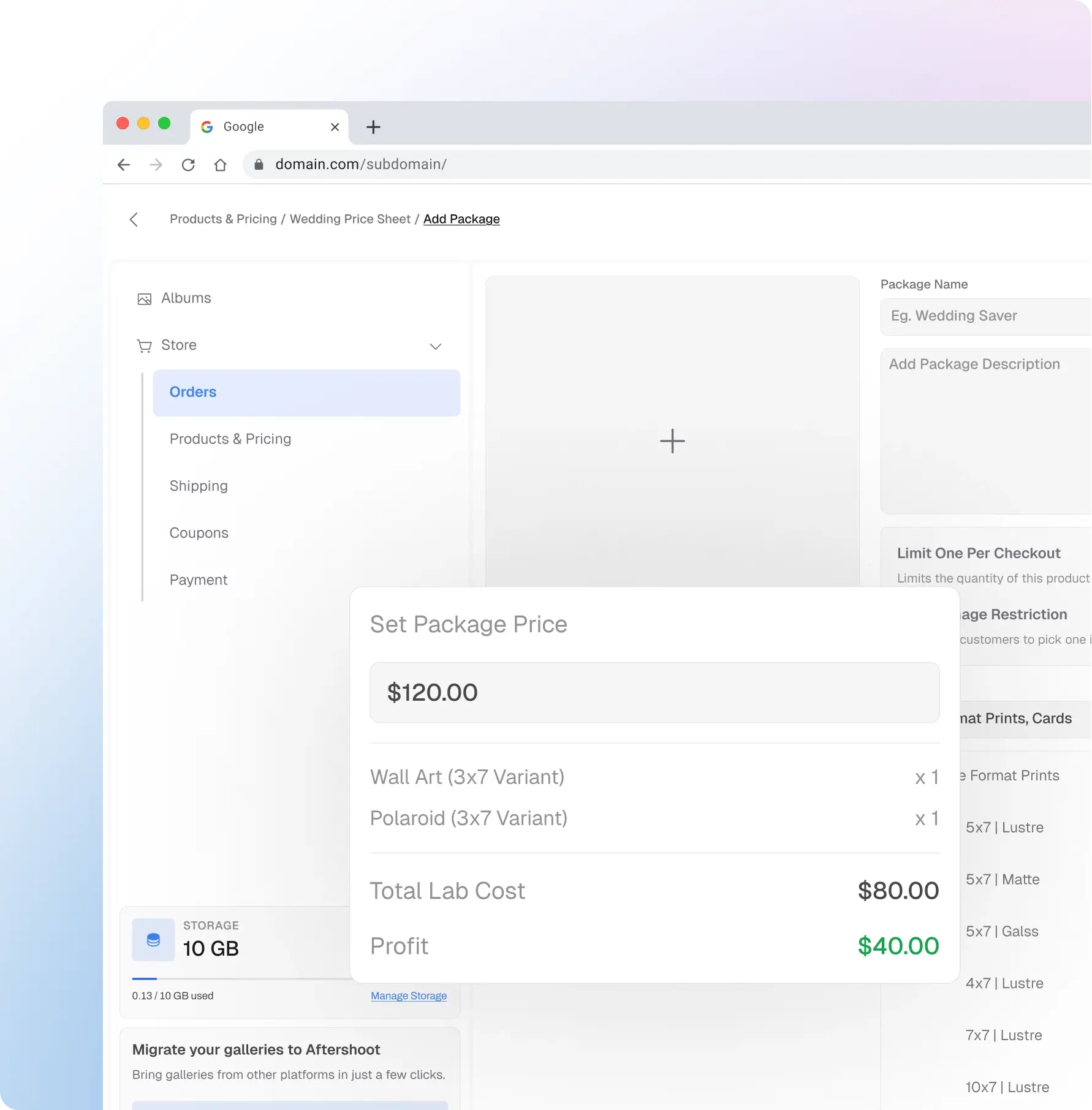Viewport: 1092px width, 1110px height.
Task: Go to Wedding Price Sheet breadcrumb
Action: point(350,219)
